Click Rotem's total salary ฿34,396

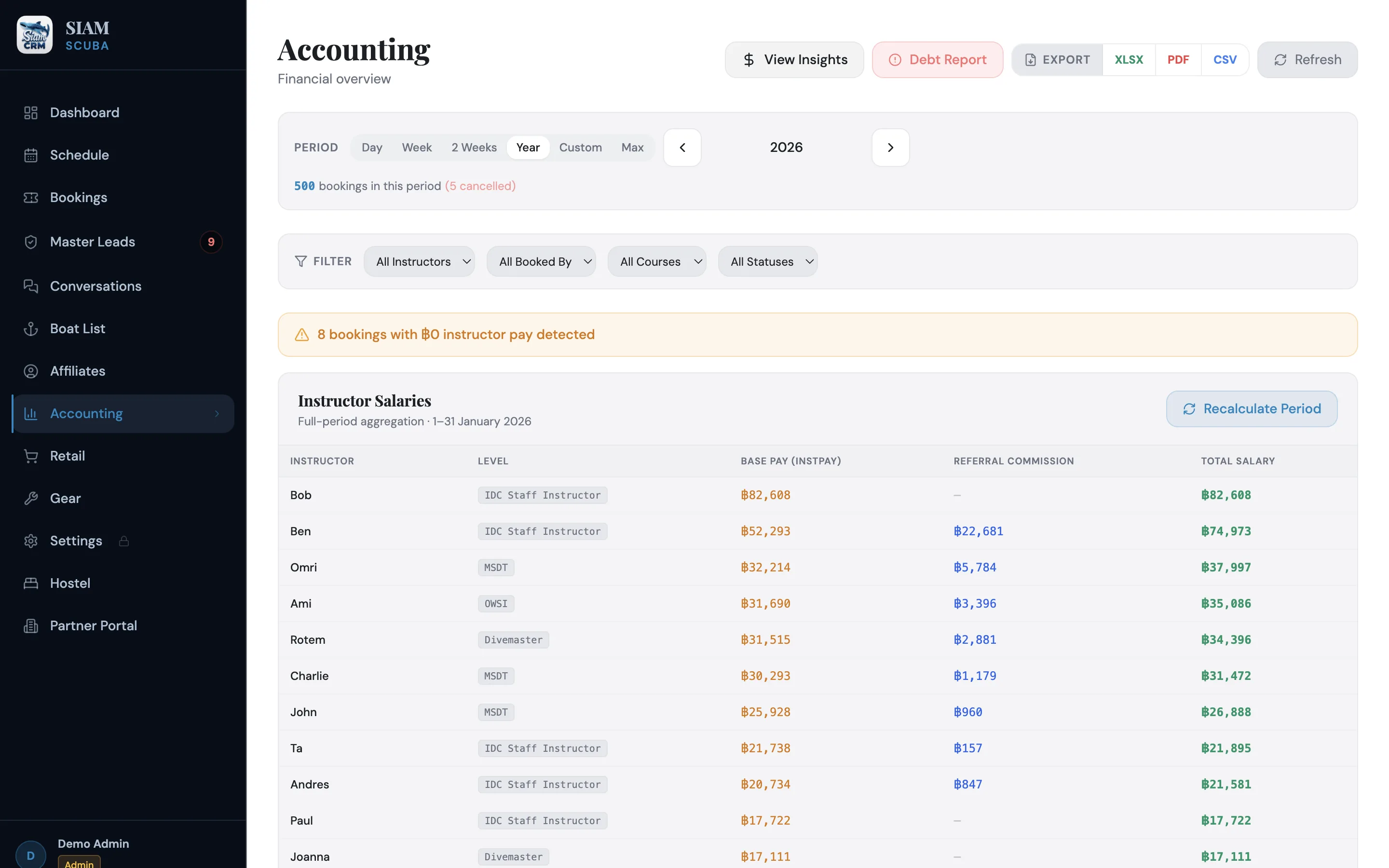pos(1226,639)
